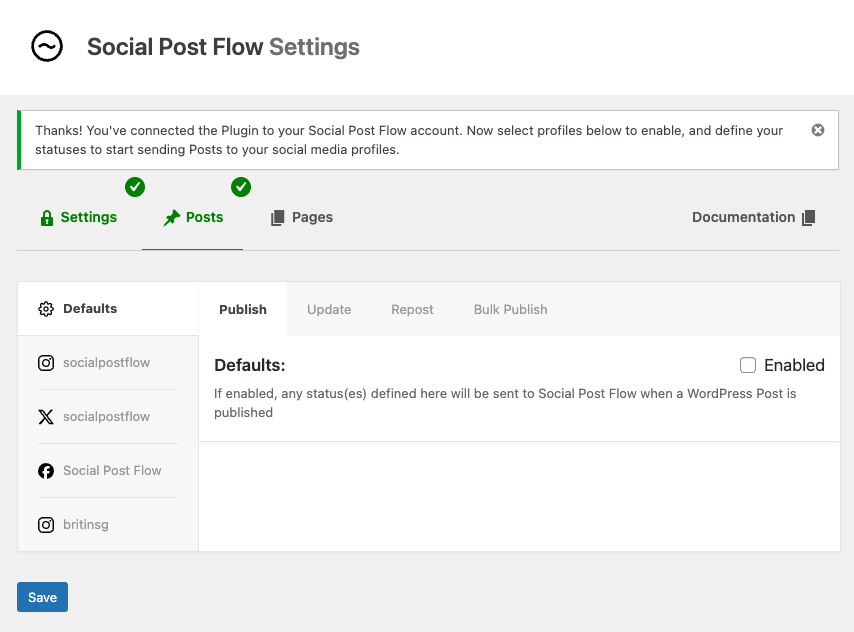Click the X icon for socialpostflow
This screenshot has height=632, width=854.
46,417
